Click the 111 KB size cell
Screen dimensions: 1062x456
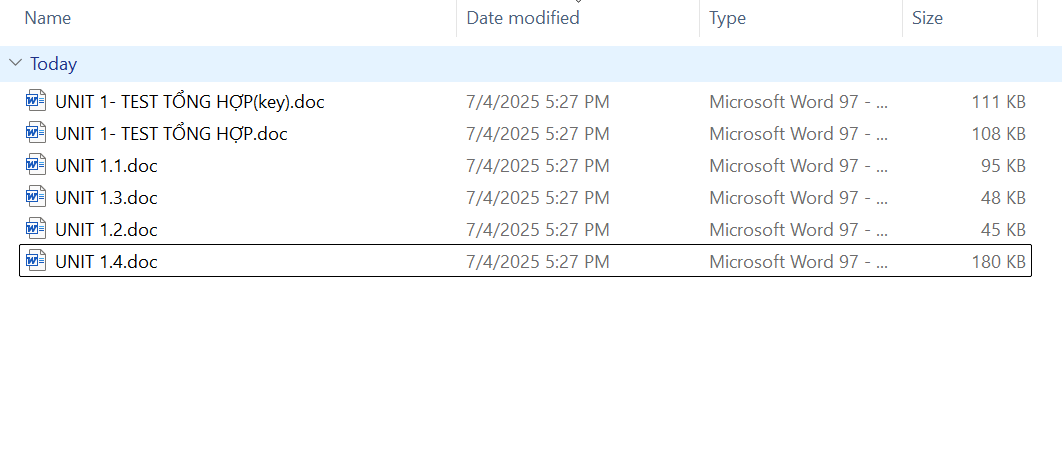pos(998,101)
